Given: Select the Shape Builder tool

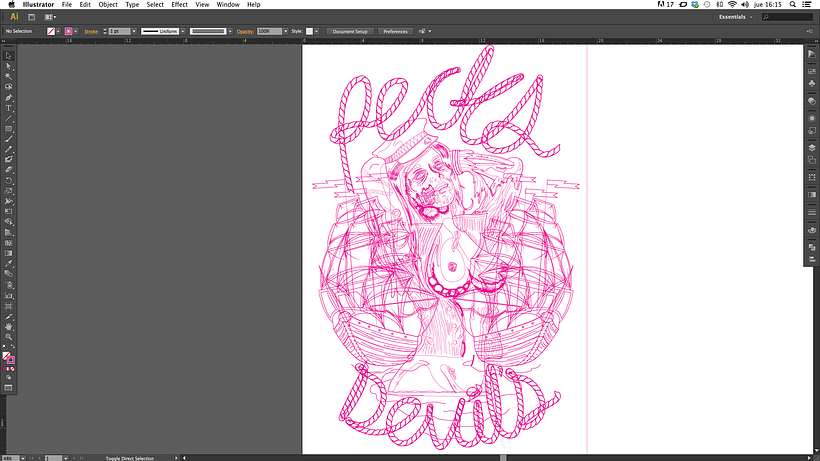Looking at the screenshot, I should (8, 222).
